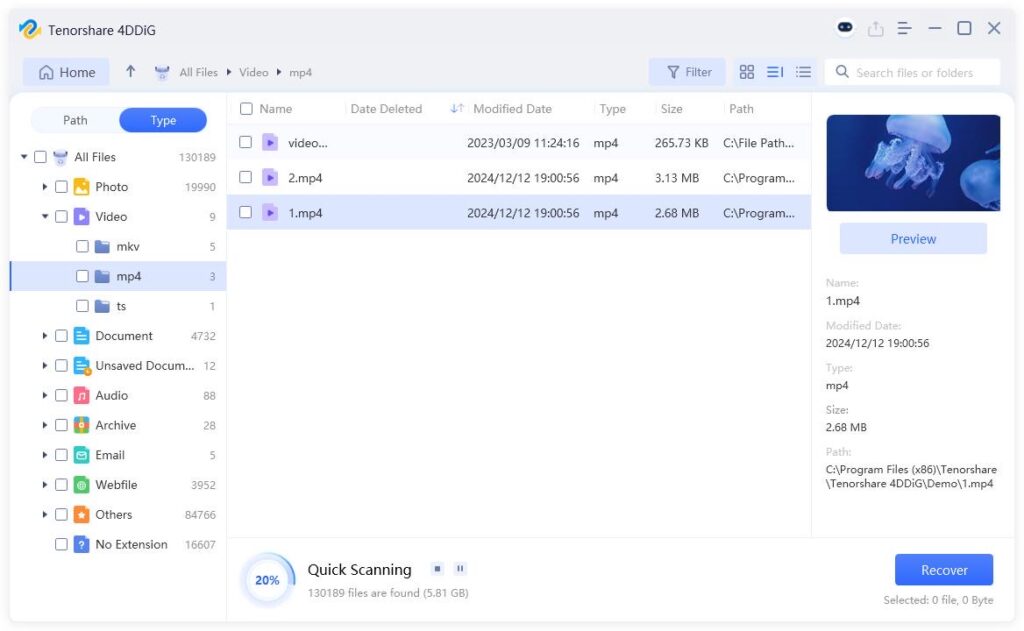Click the Preview button
Image resolution: width=1024 pixels, height=631 pixels.
pos(913,239)
